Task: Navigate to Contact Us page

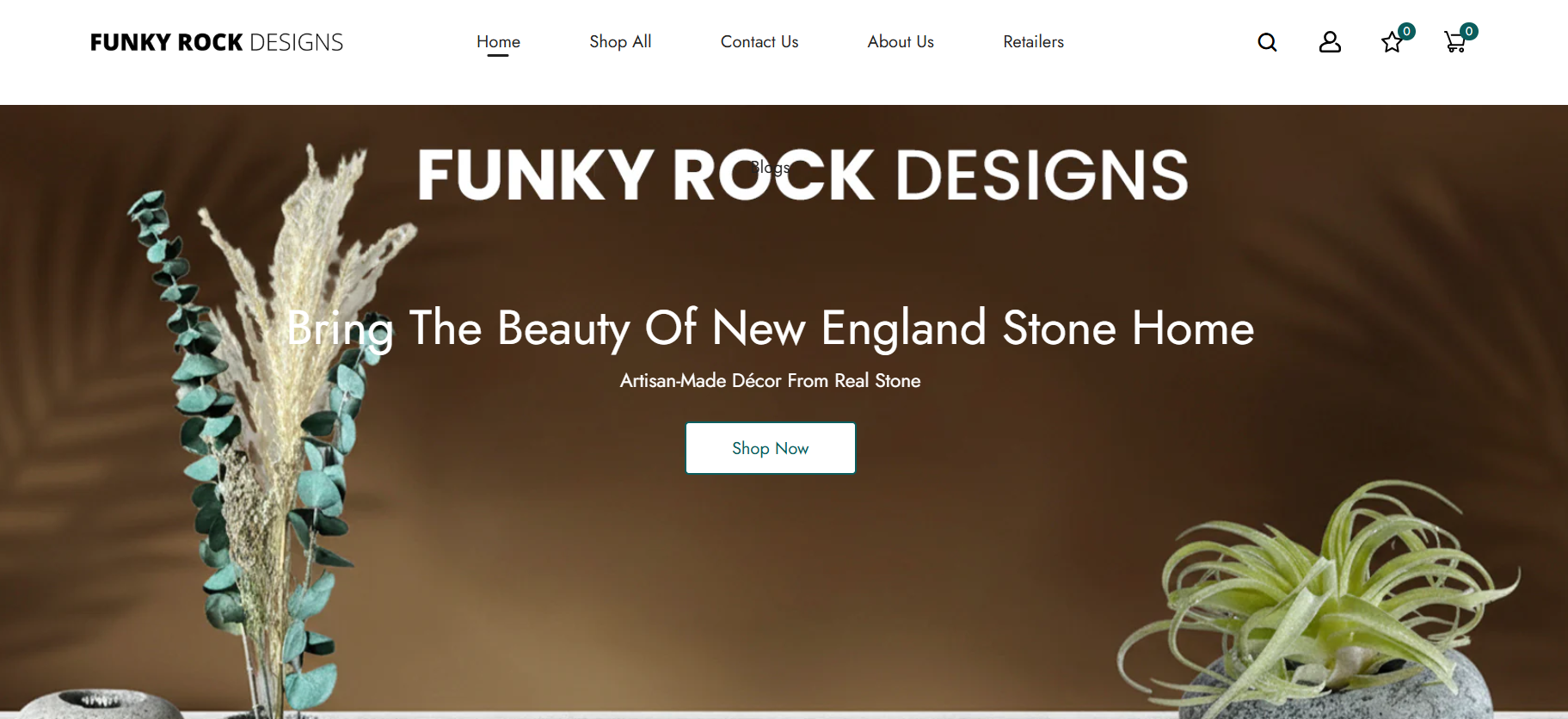Action: [x=759, y=41]
